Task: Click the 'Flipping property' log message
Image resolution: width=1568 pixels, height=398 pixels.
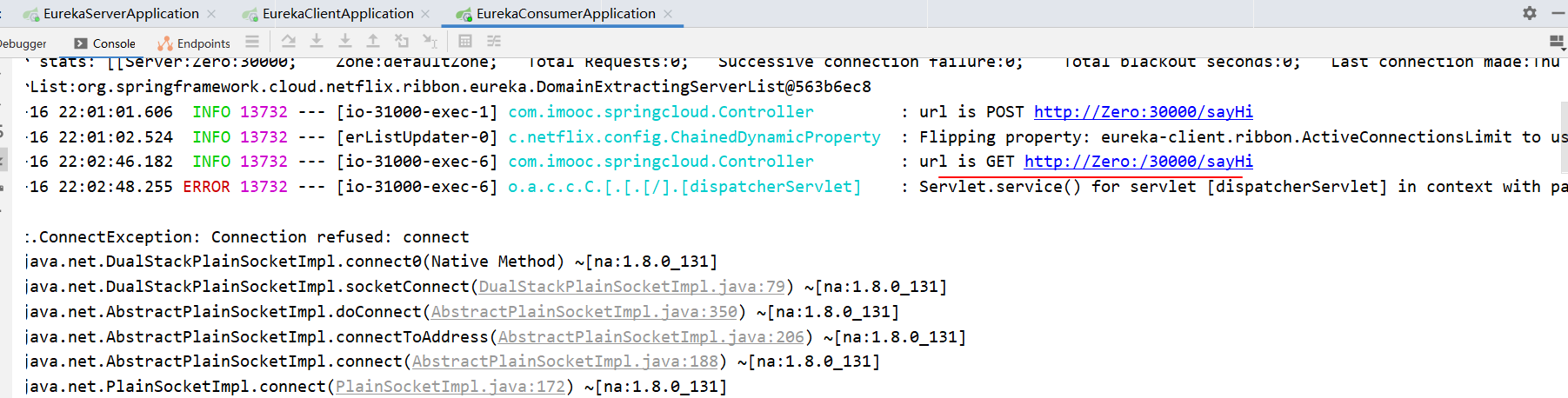Action: 1243,137
